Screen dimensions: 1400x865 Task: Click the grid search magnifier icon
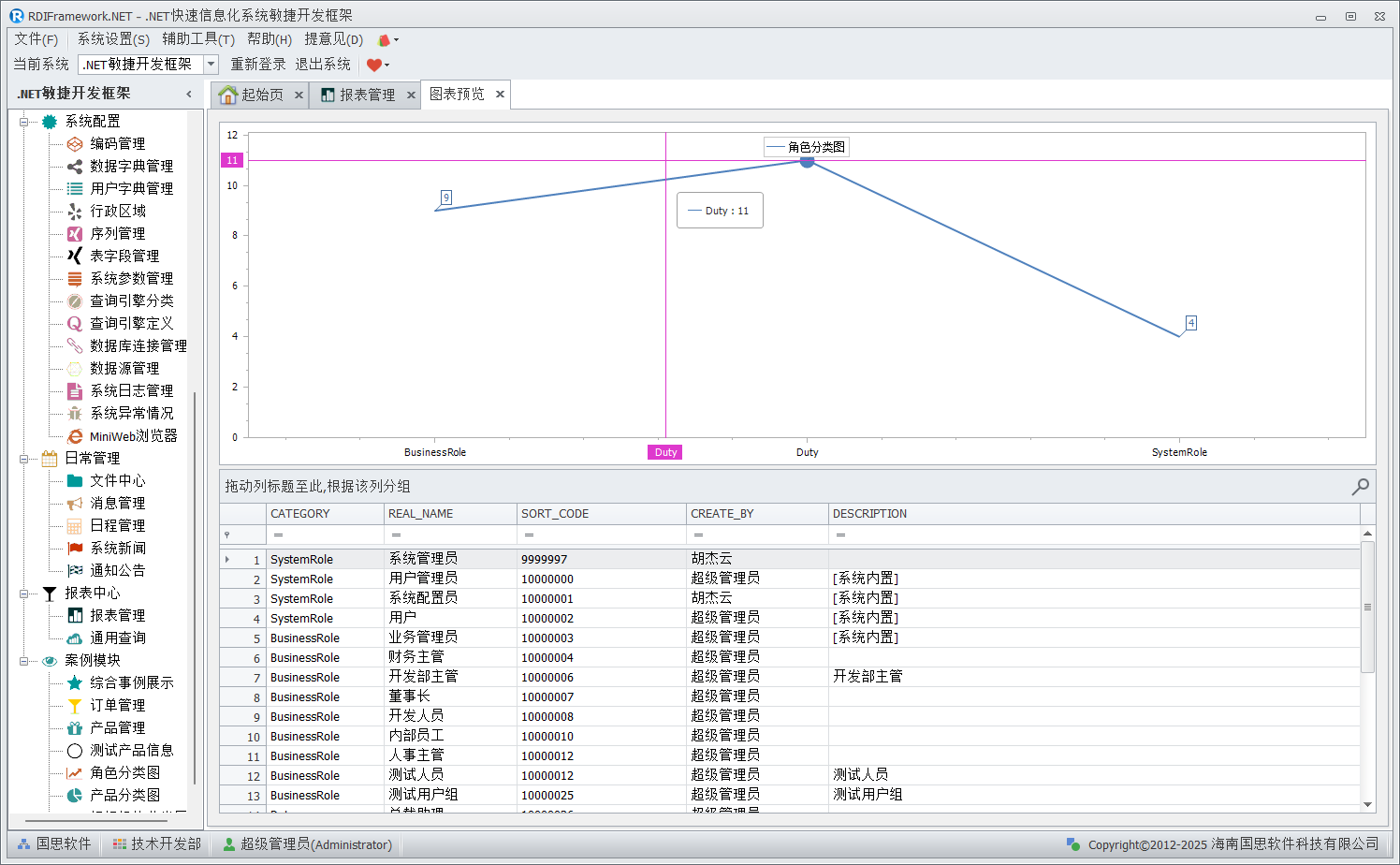tap(1360, 486)
